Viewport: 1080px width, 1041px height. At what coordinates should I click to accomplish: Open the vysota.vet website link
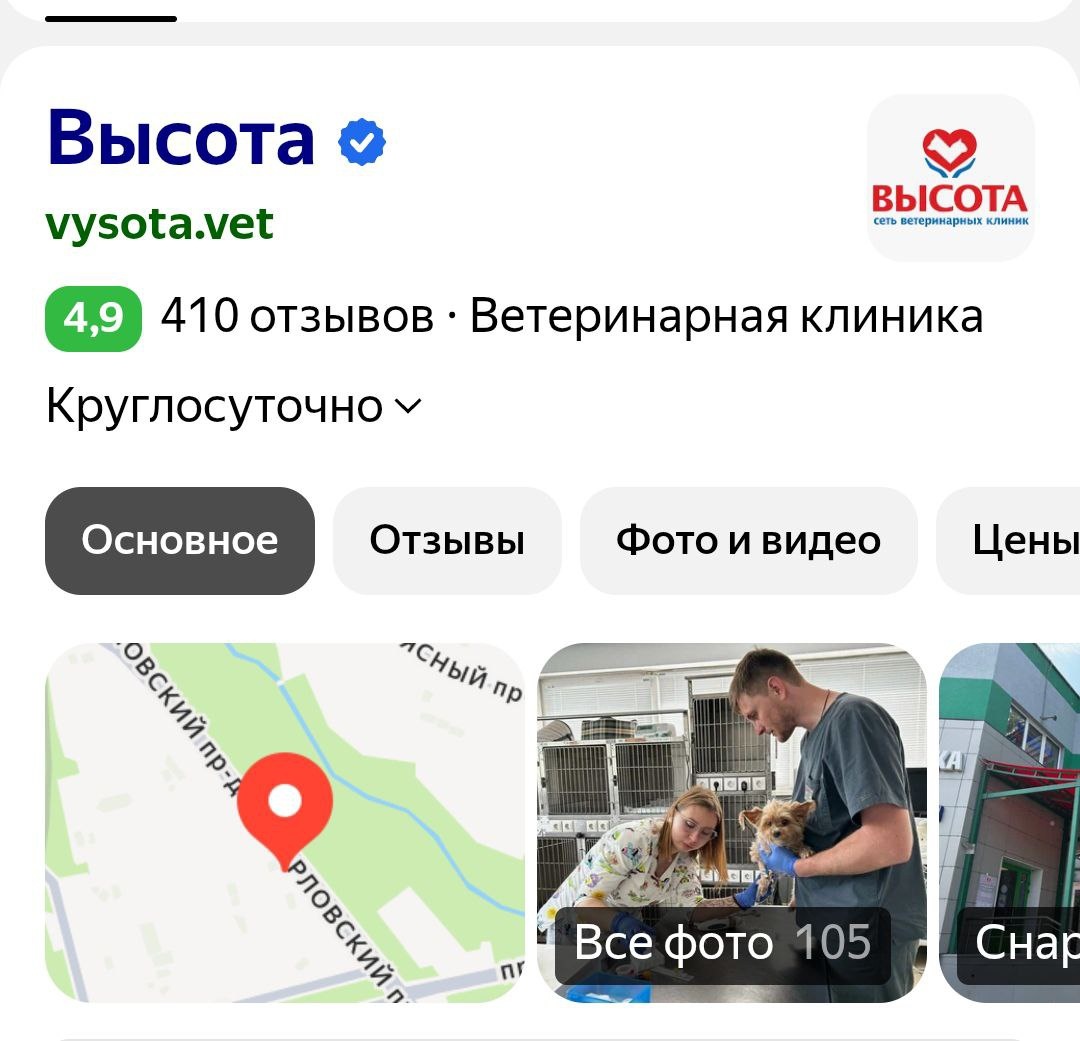159,224
